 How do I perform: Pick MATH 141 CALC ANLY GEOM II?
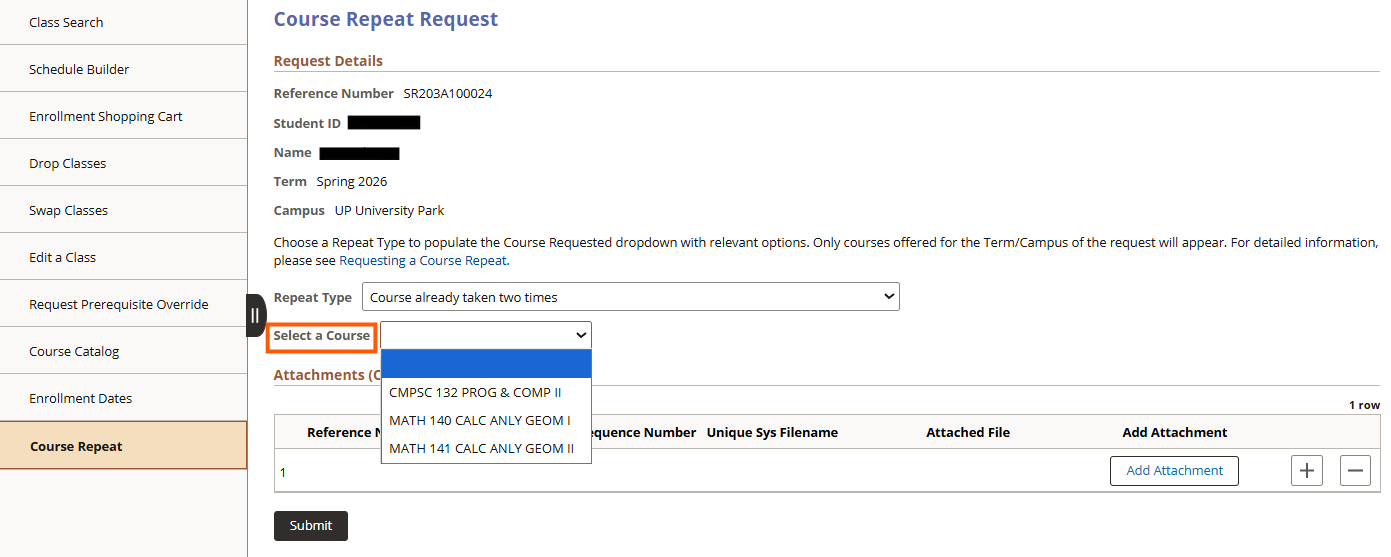pyautogui.click(x=481, y=449)
